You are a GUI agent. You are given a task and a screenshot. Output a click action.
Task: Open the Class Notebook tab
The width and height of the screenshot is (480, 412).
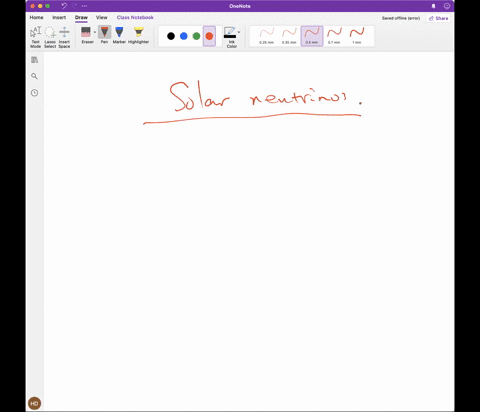coord(135,17)
